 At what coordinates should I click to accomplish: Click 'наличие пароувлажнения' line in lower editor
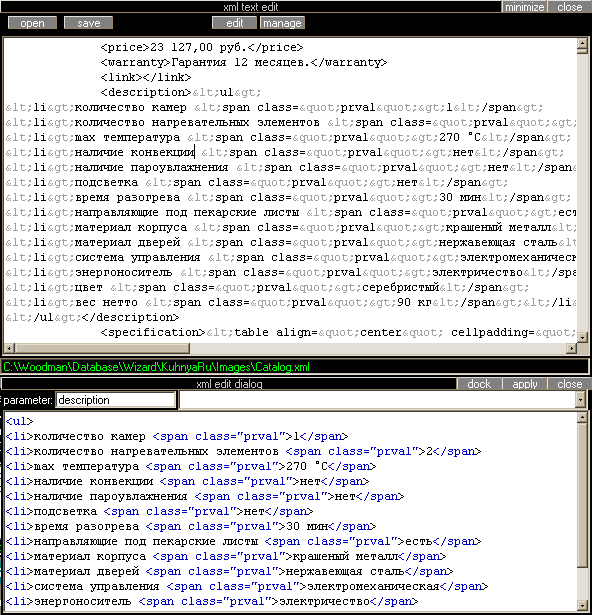pyautogui.click(x=205, y=497)
